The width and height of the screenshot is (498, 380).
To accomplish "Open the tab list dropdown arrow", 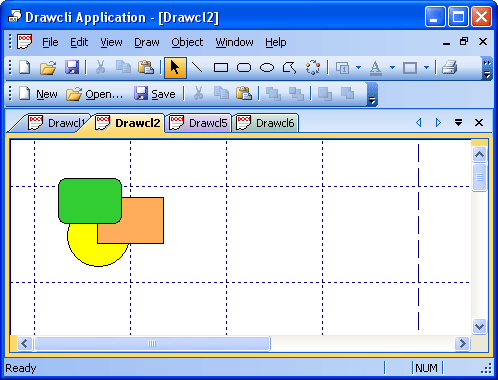I will [458, 123].
